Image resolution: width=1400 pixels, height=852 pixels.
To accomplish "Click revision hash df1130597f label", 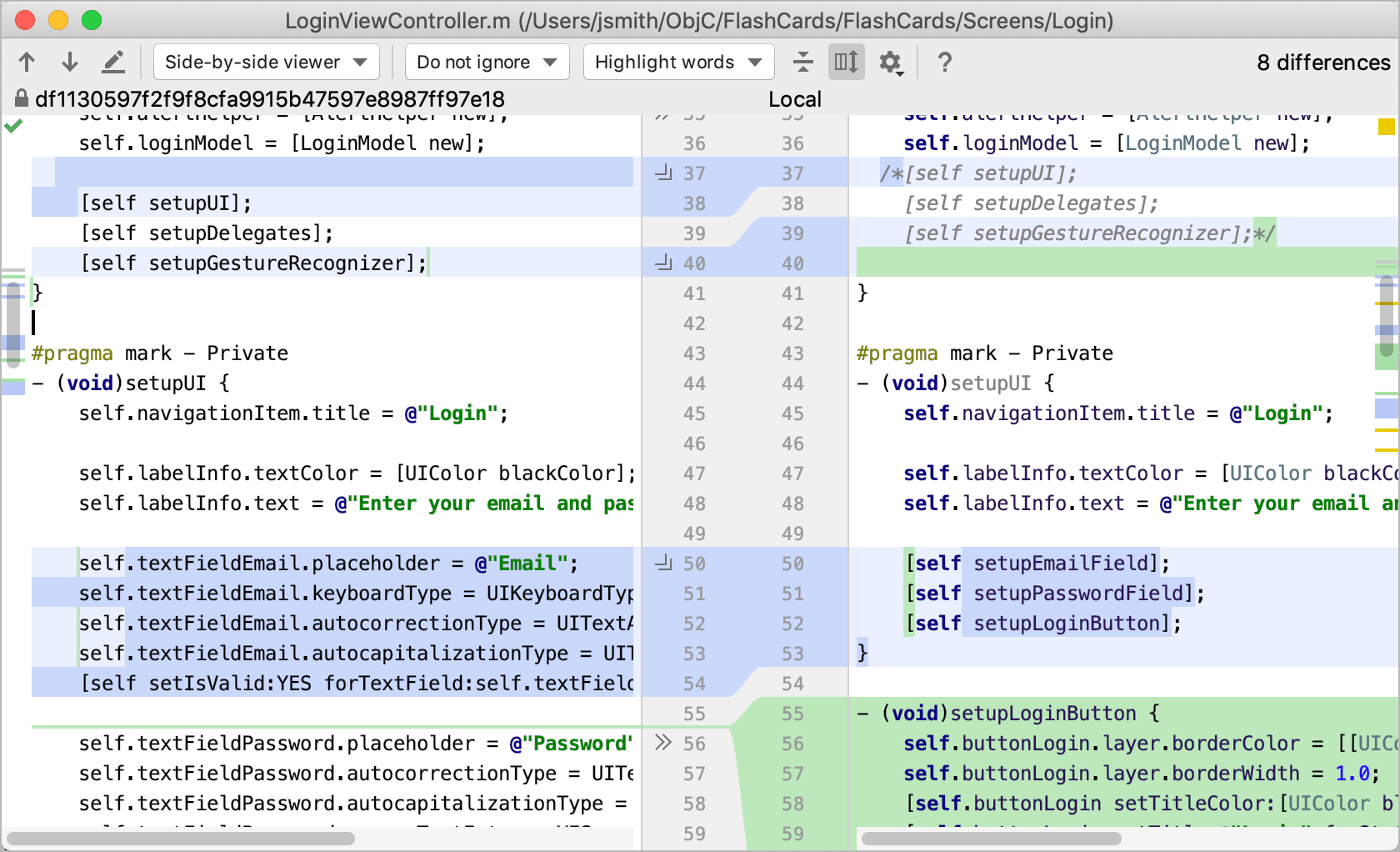I will [270, 99].
